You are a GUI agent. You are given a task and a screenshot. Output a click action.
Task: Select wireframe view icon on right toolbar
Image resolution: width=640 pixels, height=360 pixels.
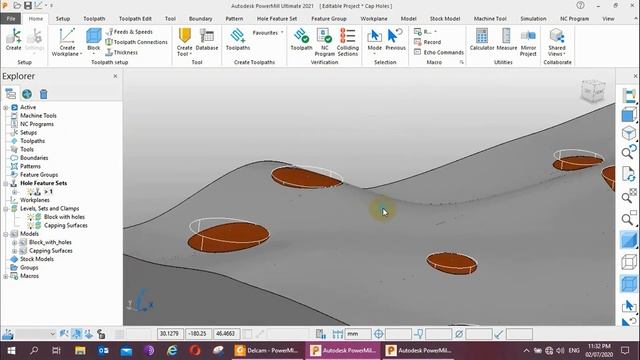(629, 262)
